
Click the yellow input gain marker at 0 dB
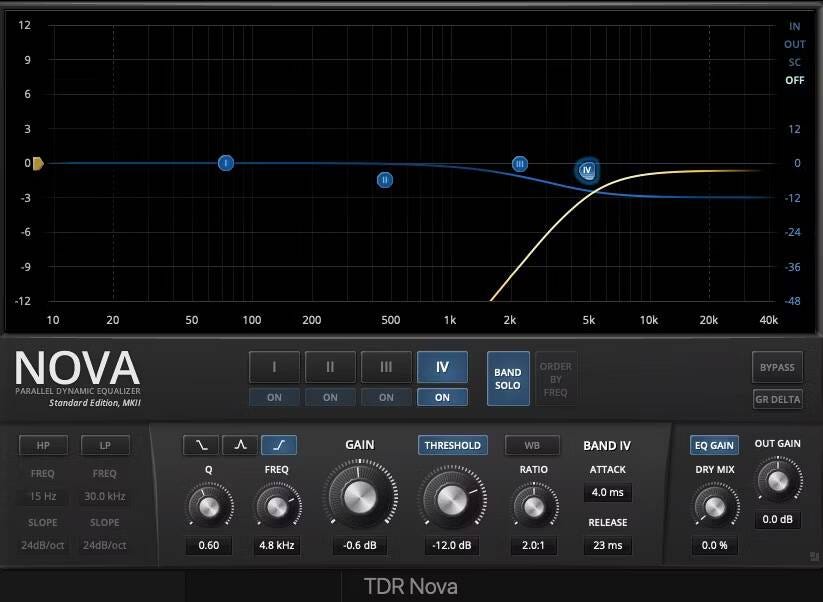coord(37,163)
